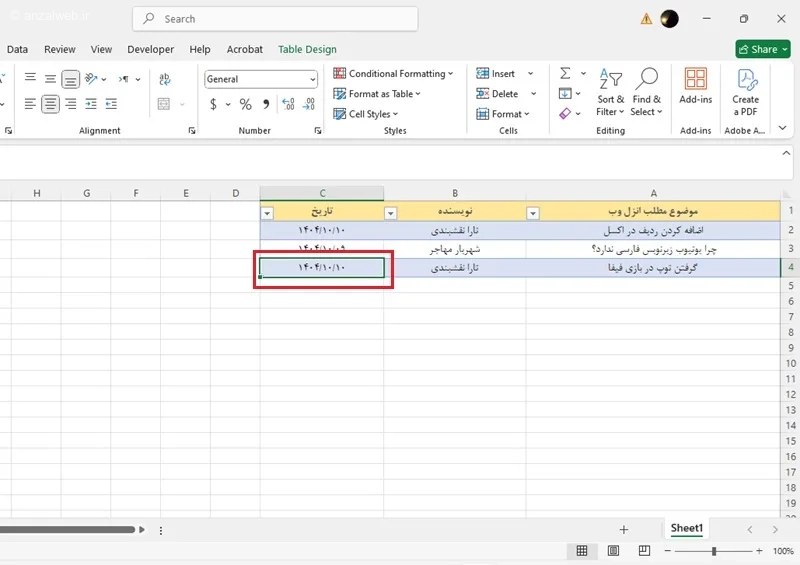Click the Merge & Center icon
This screenshot has width=800, height=565.
point(164,104)
